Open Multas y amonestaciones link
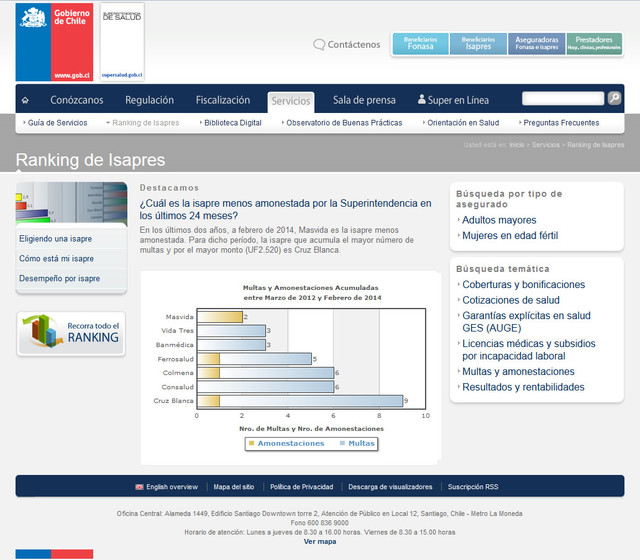 click(518, 371)
